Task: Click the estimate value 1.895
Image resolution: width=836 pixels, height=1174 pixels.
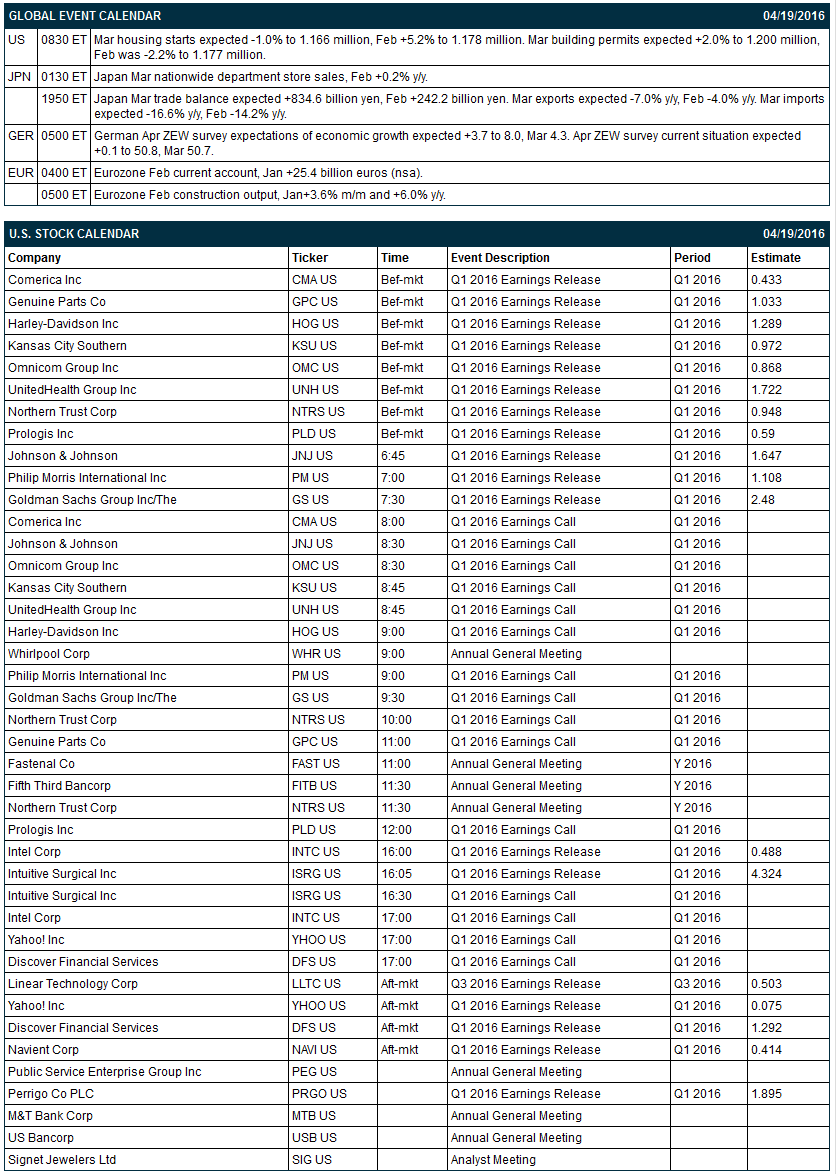Action: (766, 1093)
